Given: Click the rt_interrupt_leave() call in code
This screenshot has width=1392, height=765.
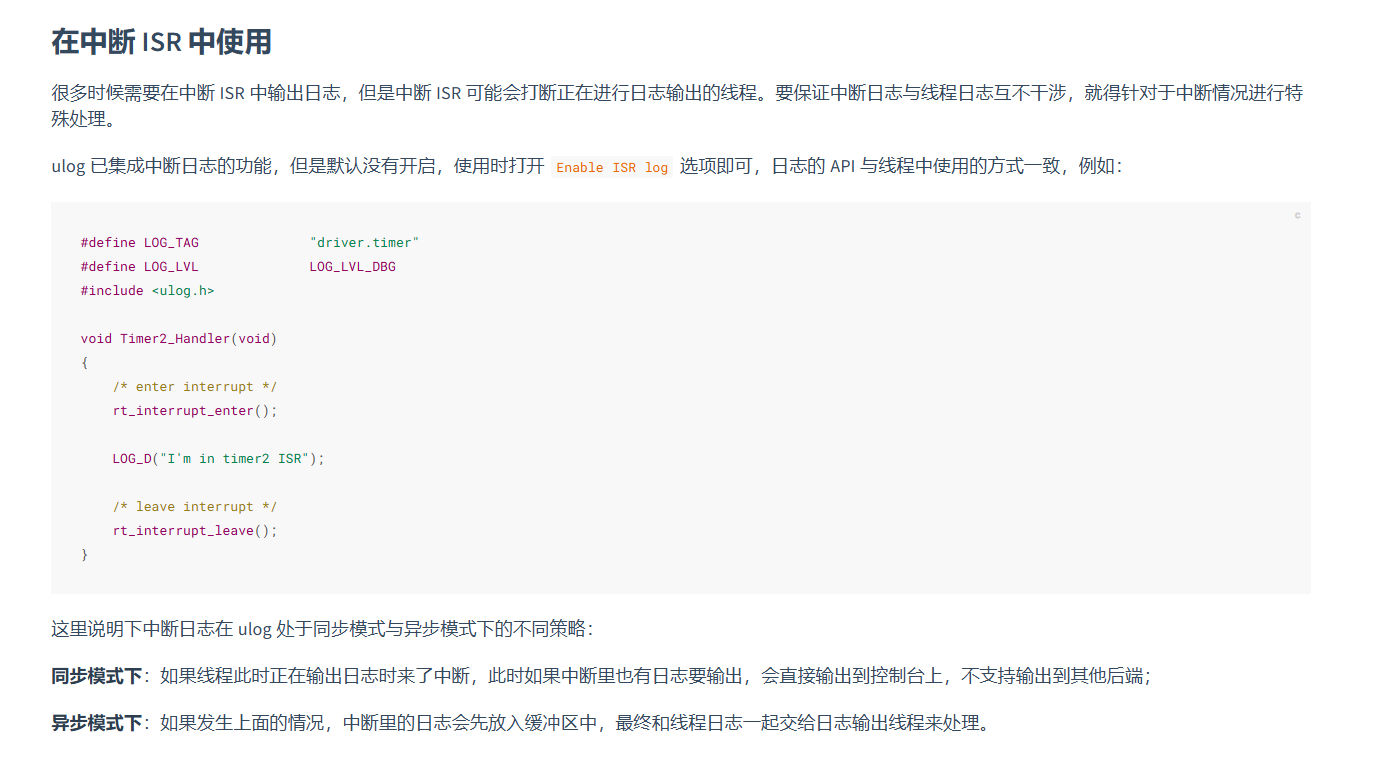Looking at the screenshot, I should point(194,531).
